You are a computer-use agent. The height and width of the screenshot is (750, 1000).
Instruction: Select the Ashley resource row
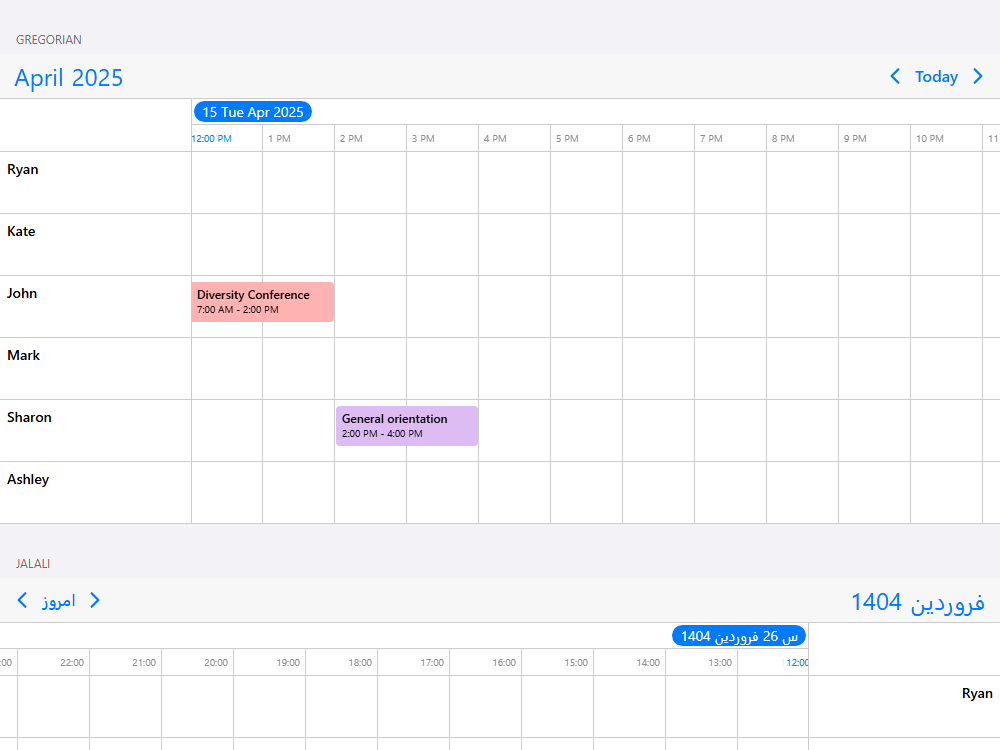point(96,492)
